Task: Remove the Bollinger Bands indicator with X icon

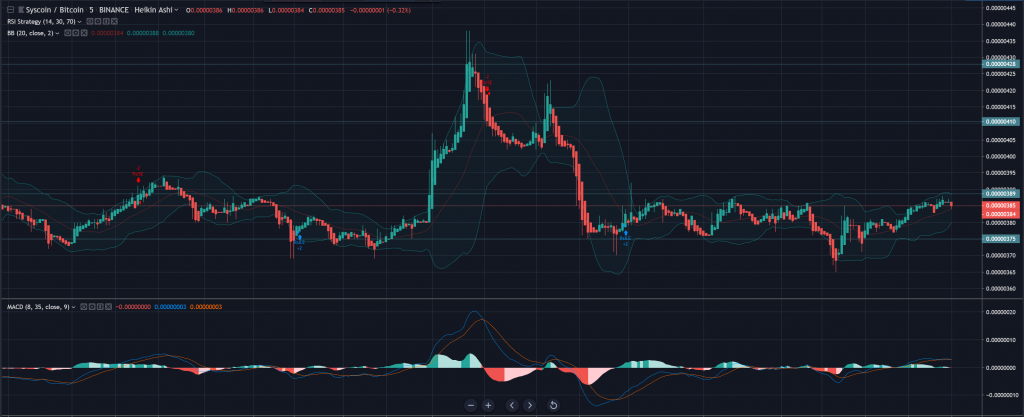Action: (x=84, y=33)
